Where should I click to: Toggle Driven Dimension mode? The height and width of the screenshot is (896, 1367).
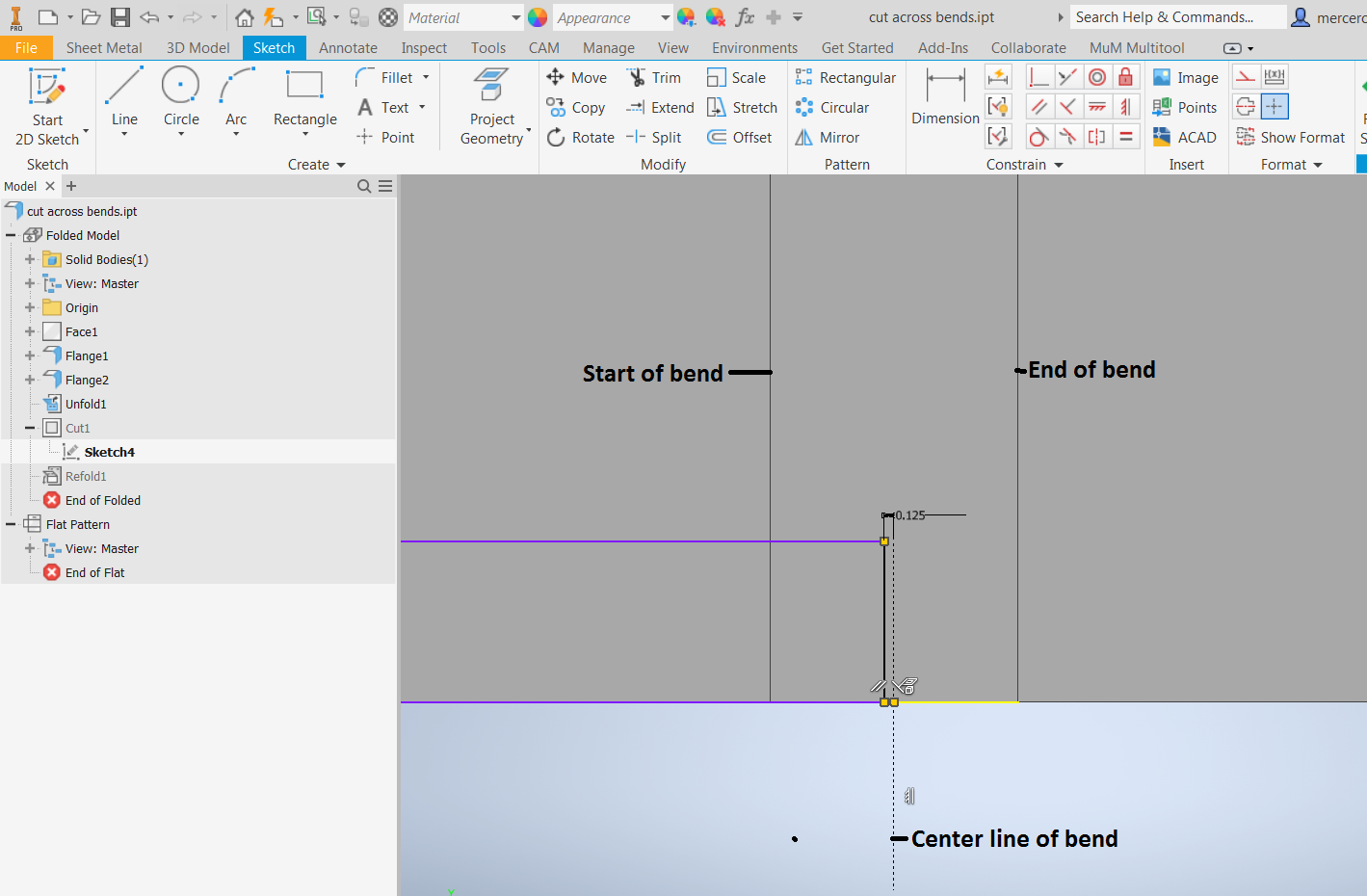tap(1274, 76)
